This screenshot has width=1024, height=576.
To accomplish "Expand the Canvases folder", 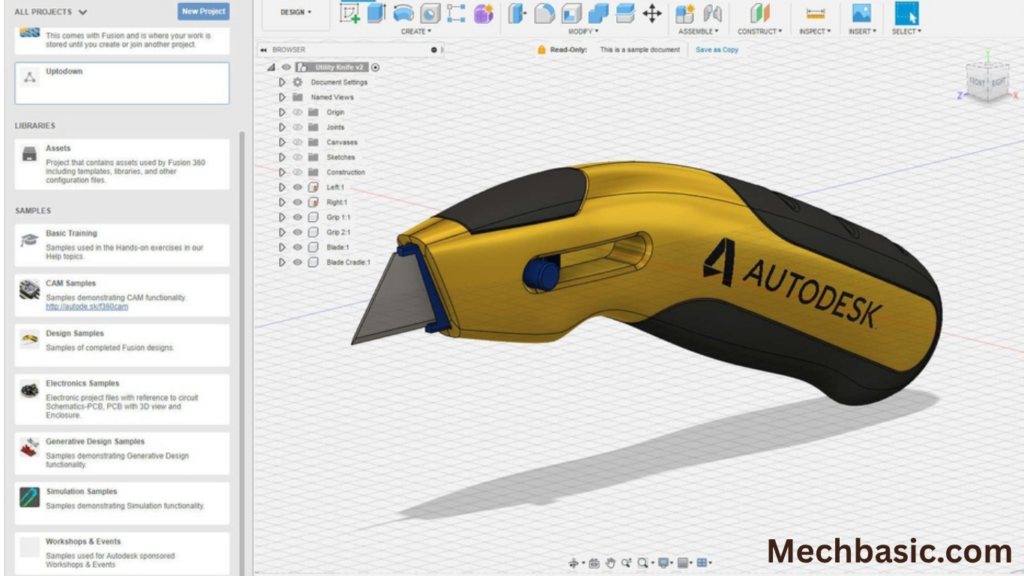I will tap(282, 142).
